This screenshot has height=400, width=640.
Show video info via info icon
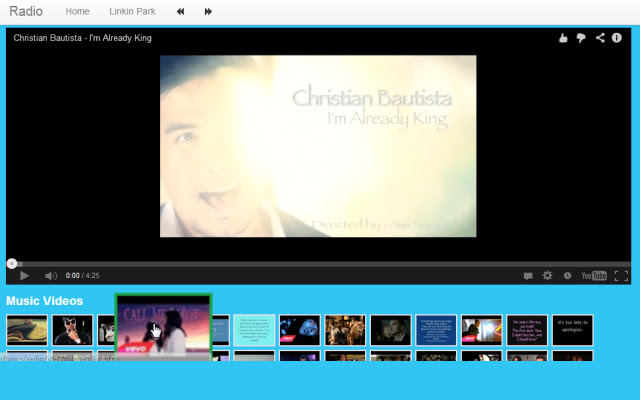click(617, 38)
